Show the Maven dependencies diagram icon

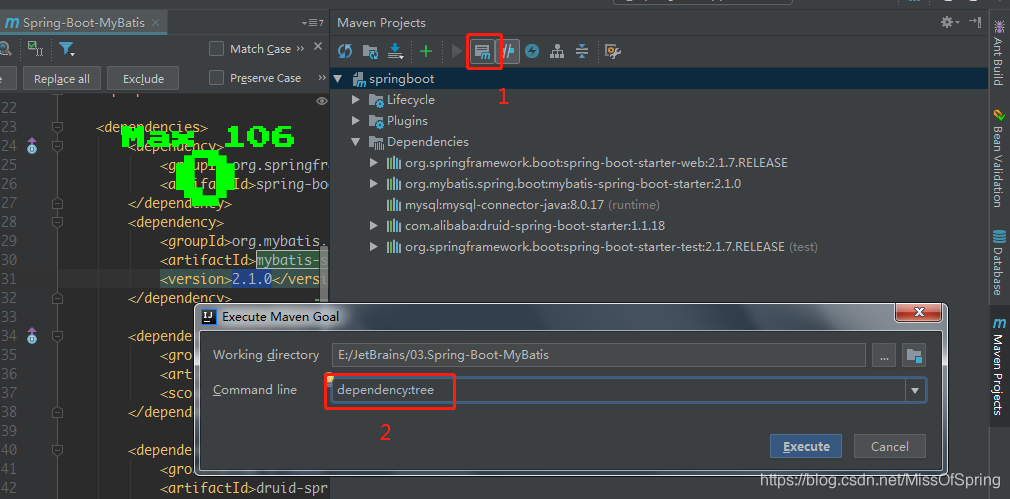click(x=557, y=52)
